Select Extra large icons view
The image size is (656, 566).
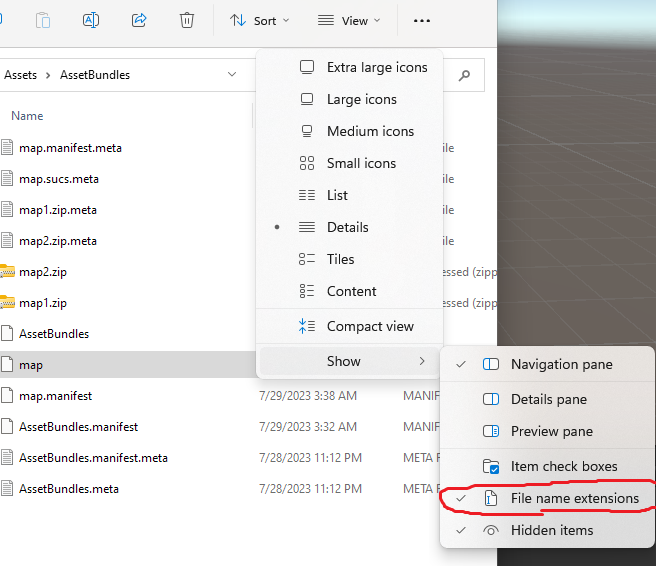(349, 67)
